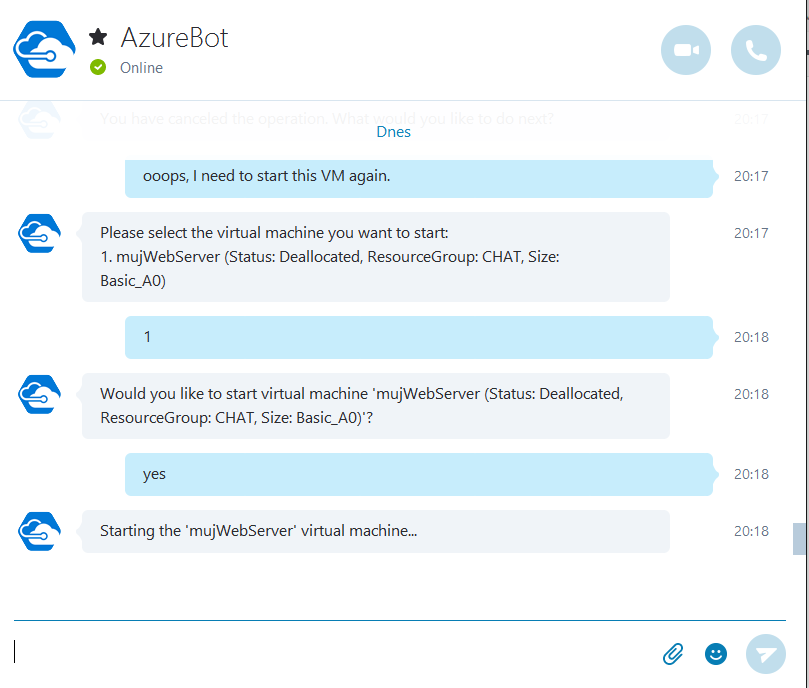Click the AzureBot contact name in the header

pyautogui.click(x=174, y=38)
